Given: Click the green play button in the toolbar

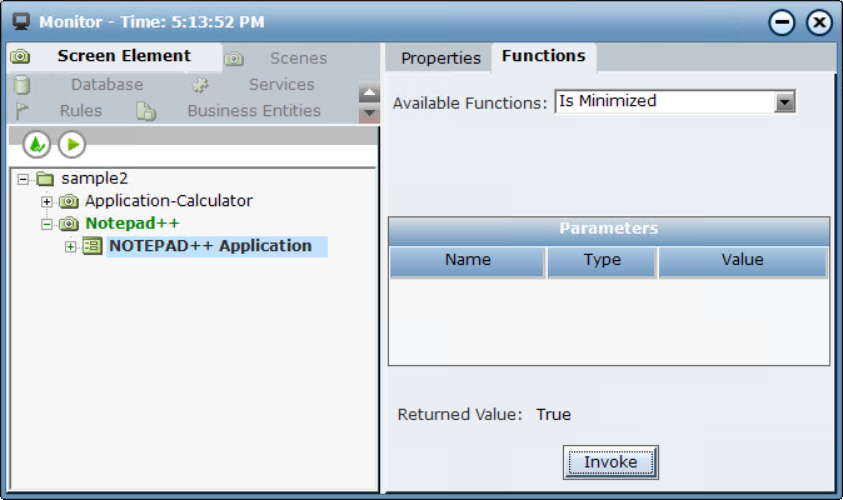Looking at the screenshot, I should (71, 145).
